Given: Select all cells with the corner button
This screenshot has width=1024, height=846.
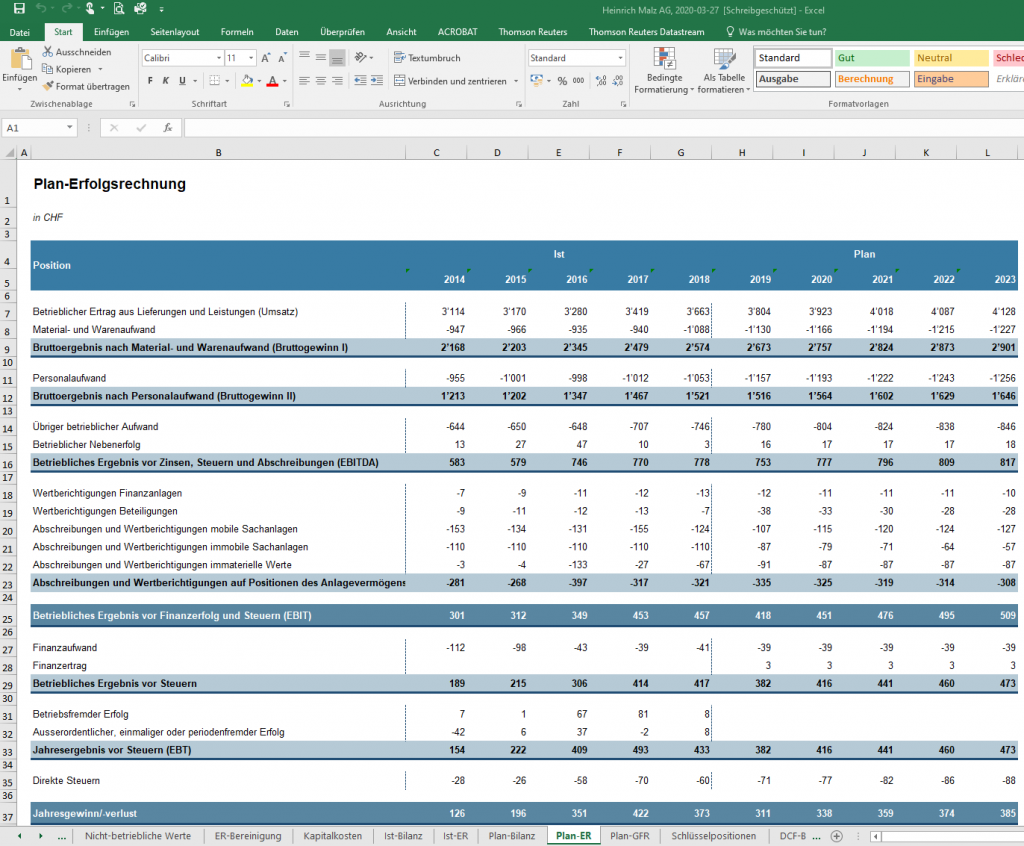Looking at the screenshot, I should click(x=10, y=153).
